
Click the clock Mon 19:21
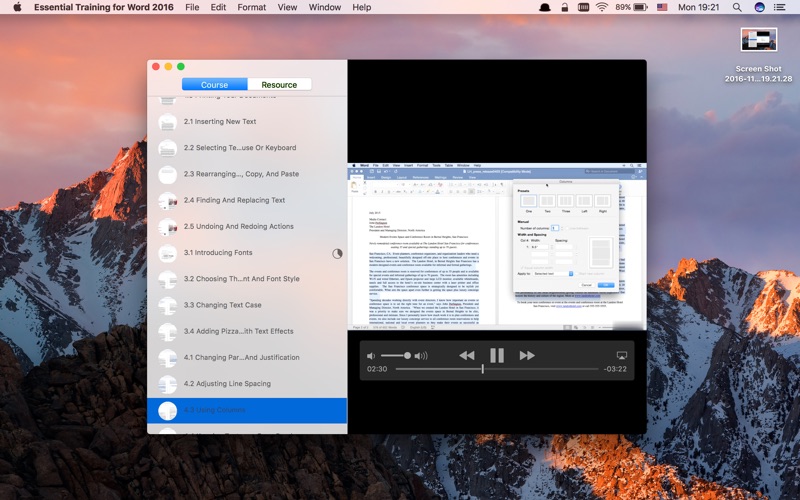tap(698, 7)
